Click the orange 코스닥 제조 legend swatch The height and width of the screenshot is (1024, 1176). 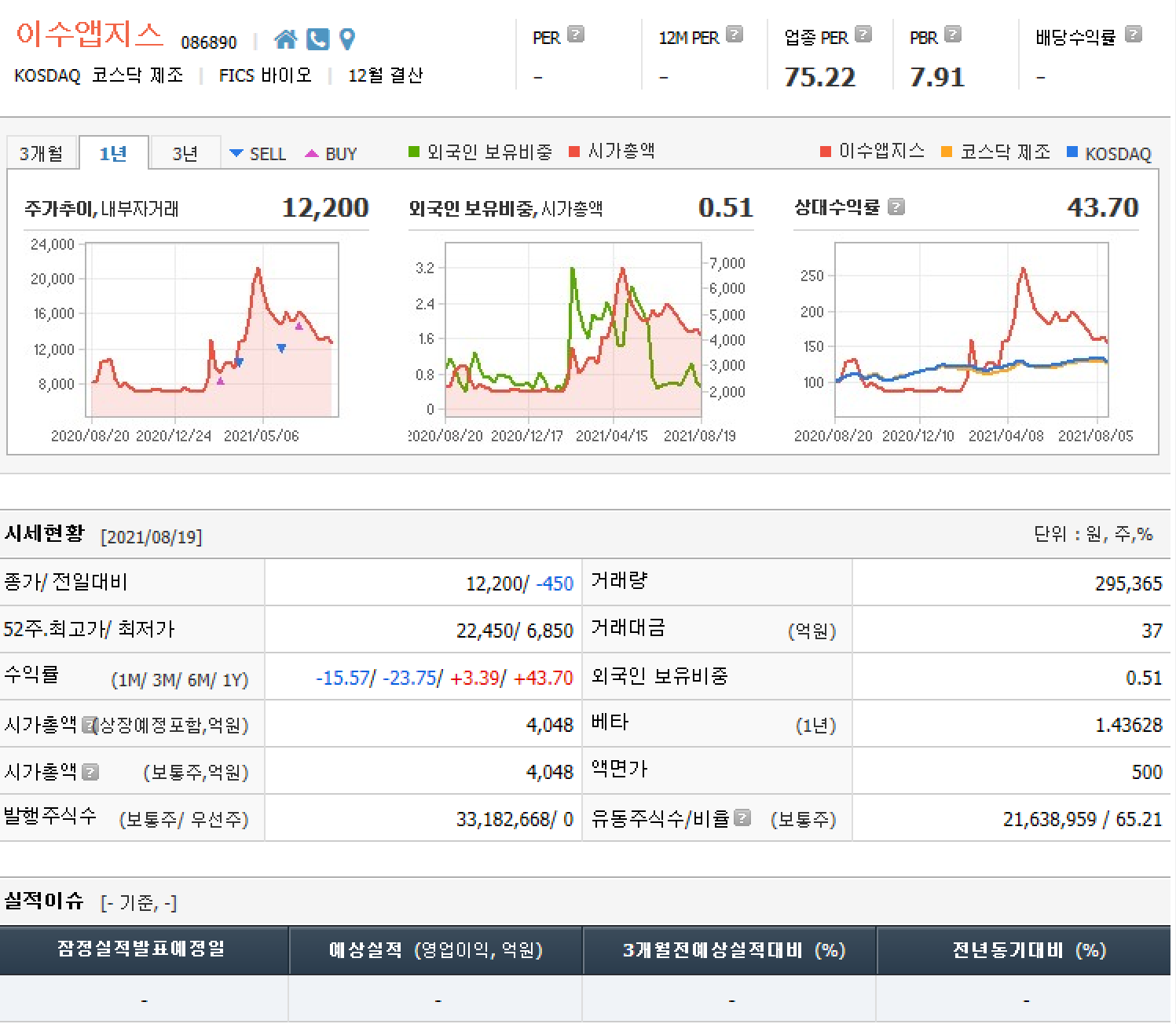click(947, 152)
